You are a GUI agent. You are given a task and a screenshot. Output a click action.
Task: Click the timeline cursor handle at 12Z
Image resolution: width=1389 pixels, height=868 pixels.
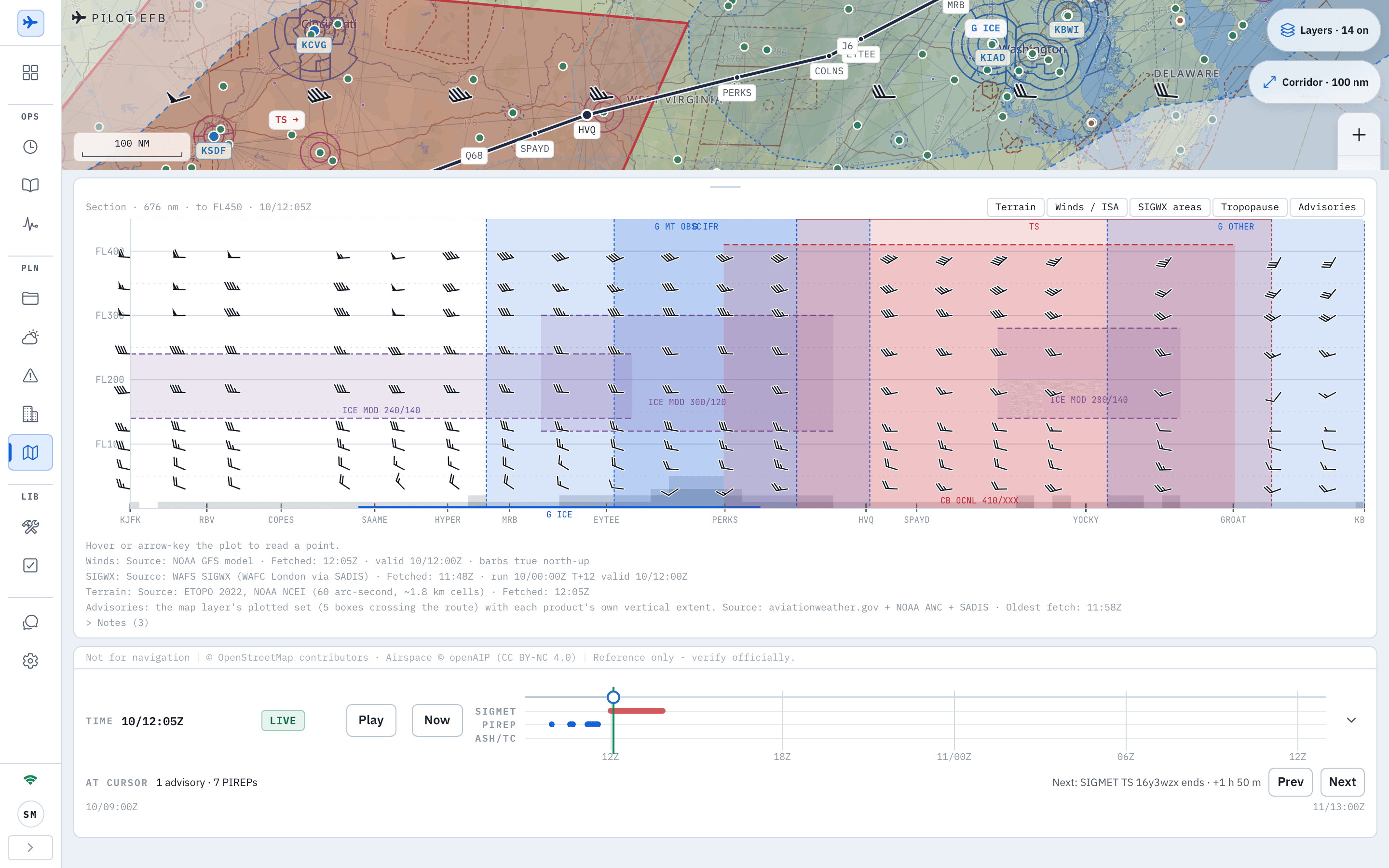point(613,697)
